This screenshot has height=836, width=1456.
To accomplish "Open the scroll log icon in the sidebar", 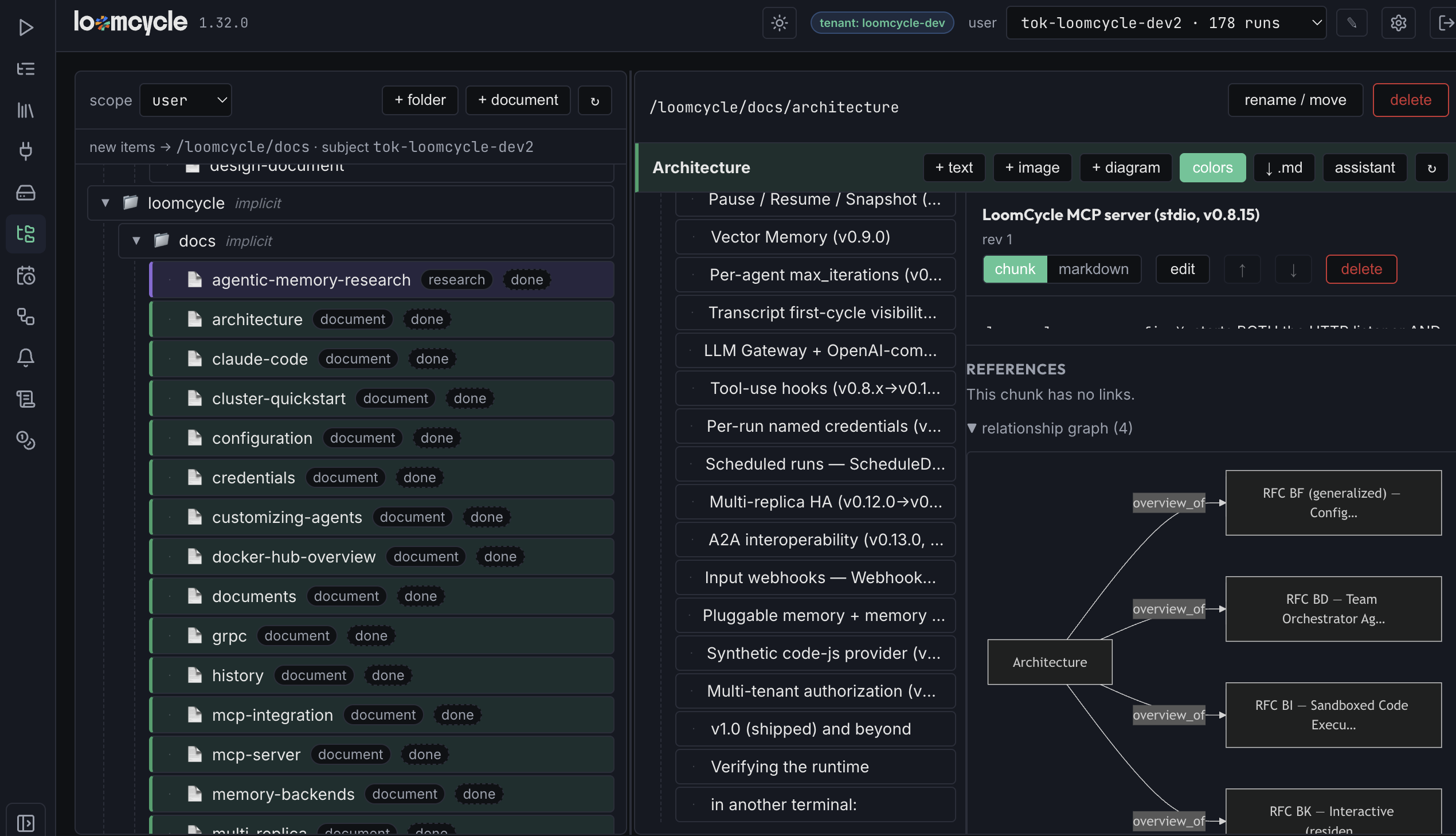I will point(26,399).
